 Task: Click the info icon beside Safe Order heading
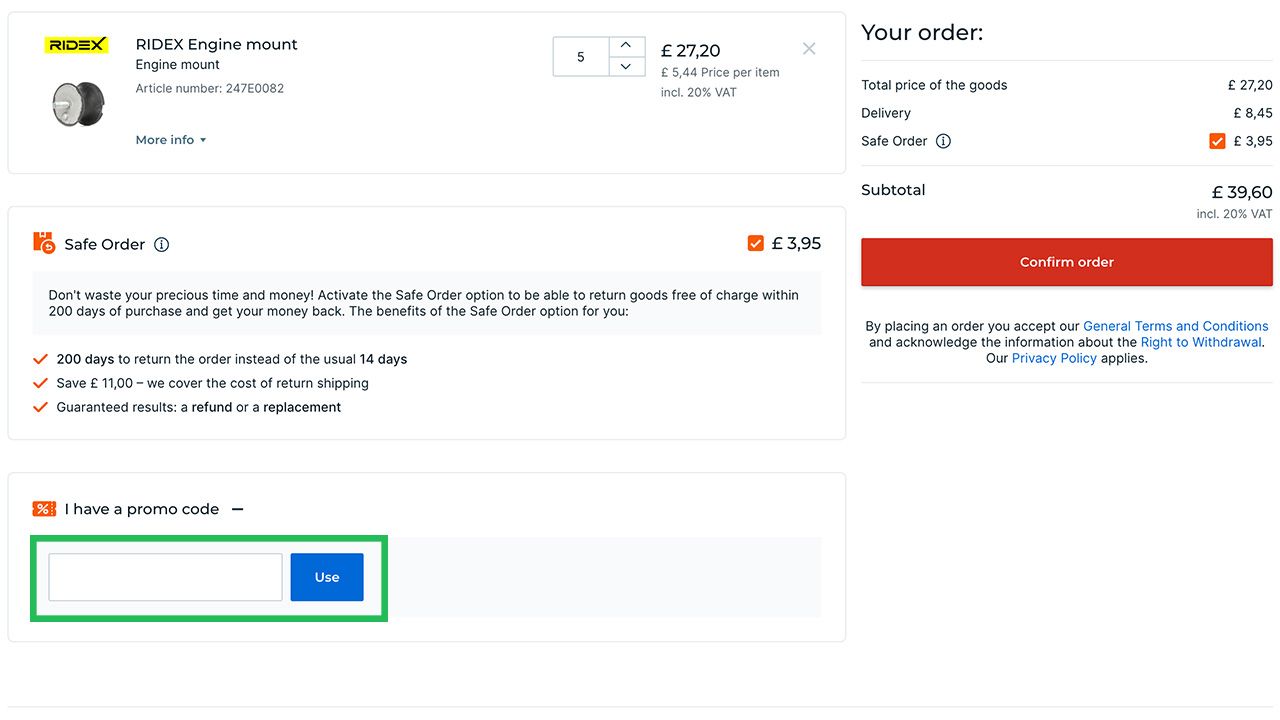[x=162, y=244]
